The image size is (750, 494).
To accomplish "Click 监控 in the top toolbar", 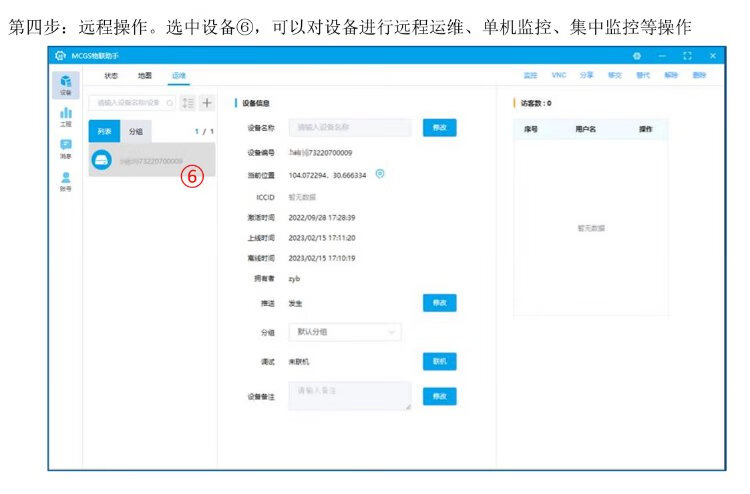I will tap(531, 75).
